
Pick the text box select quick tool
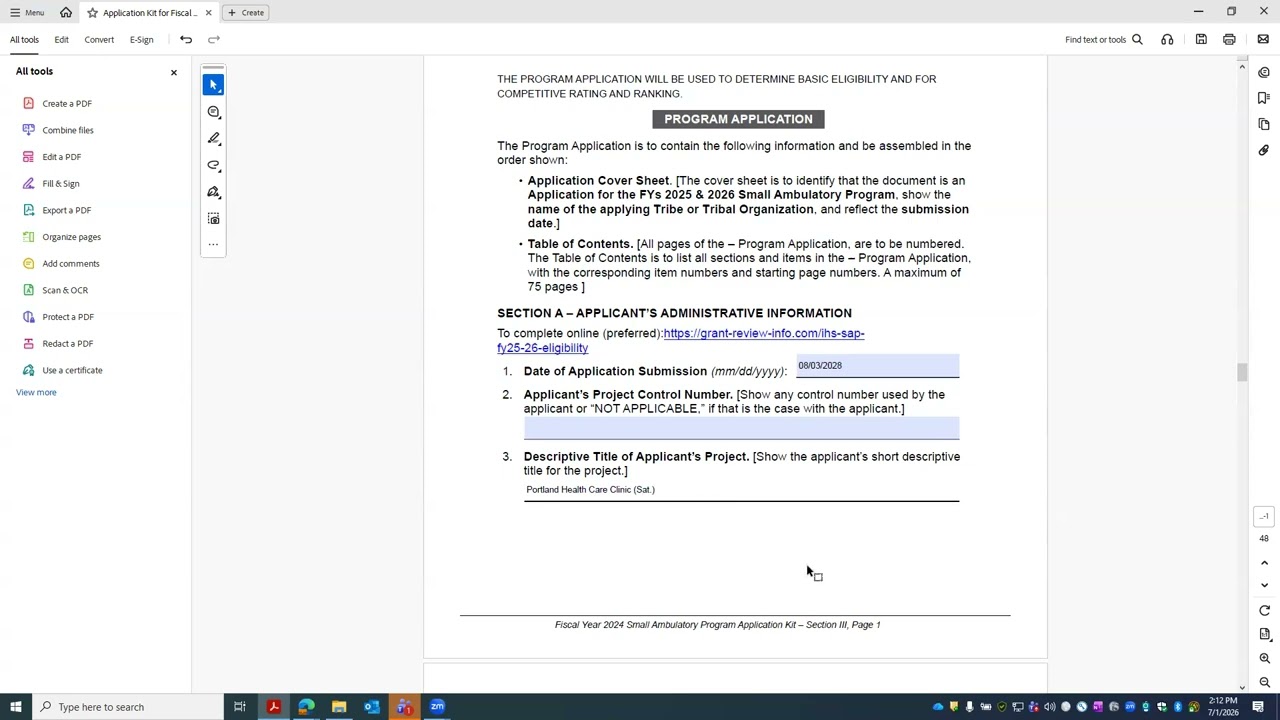pyautogui.click(x=213, y=219)
